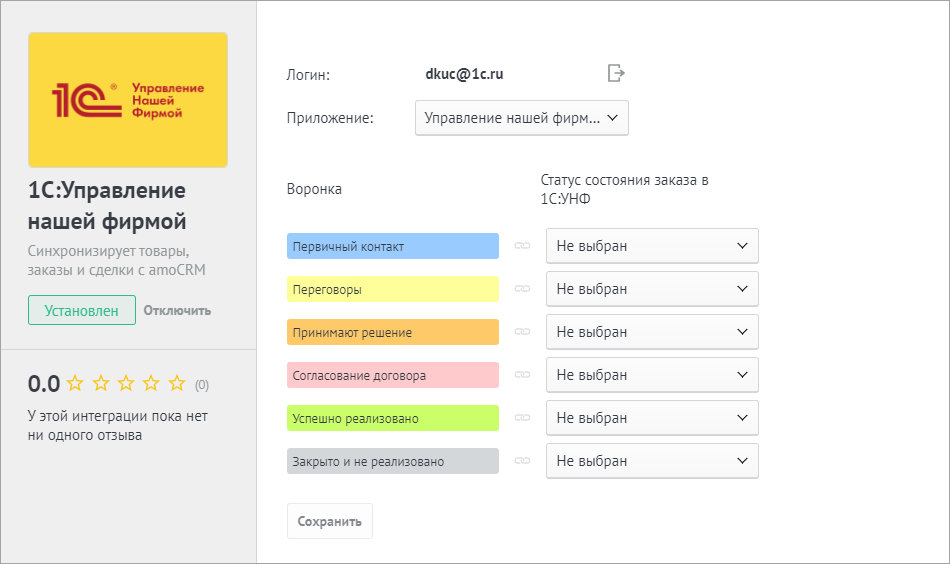Viewport: 950px width, 564px height.
Task: Open status dropdown for Переговоры
Action: pyautogui.click(x=652, y=289)
